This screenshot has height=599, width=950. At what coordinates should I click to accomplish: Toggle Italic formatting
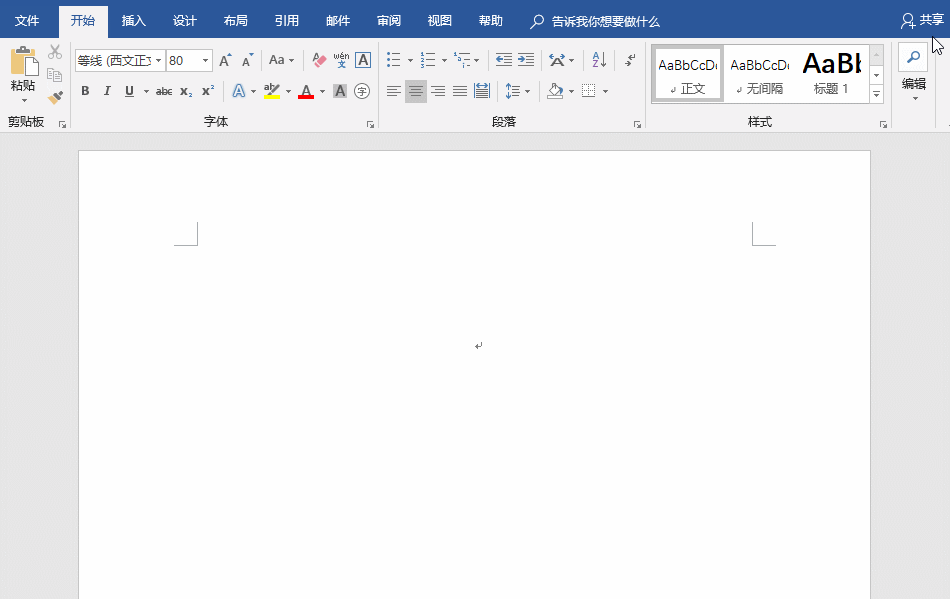107,91
